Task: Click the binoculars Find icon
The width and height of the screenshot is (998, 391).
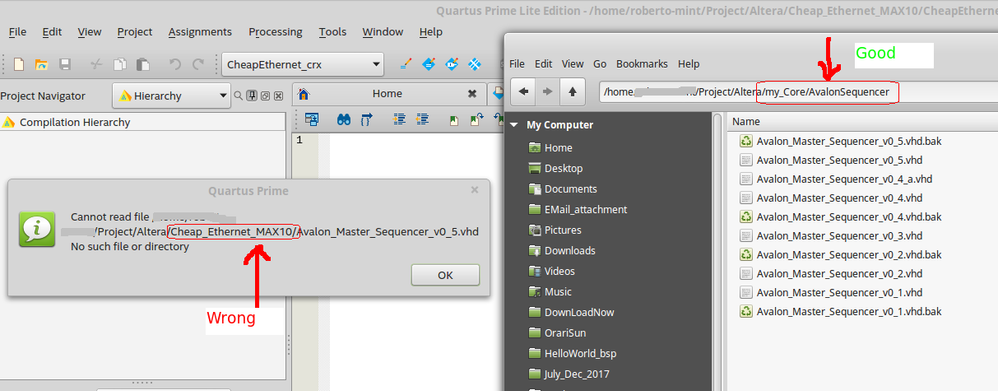Action: click(344, 119)
